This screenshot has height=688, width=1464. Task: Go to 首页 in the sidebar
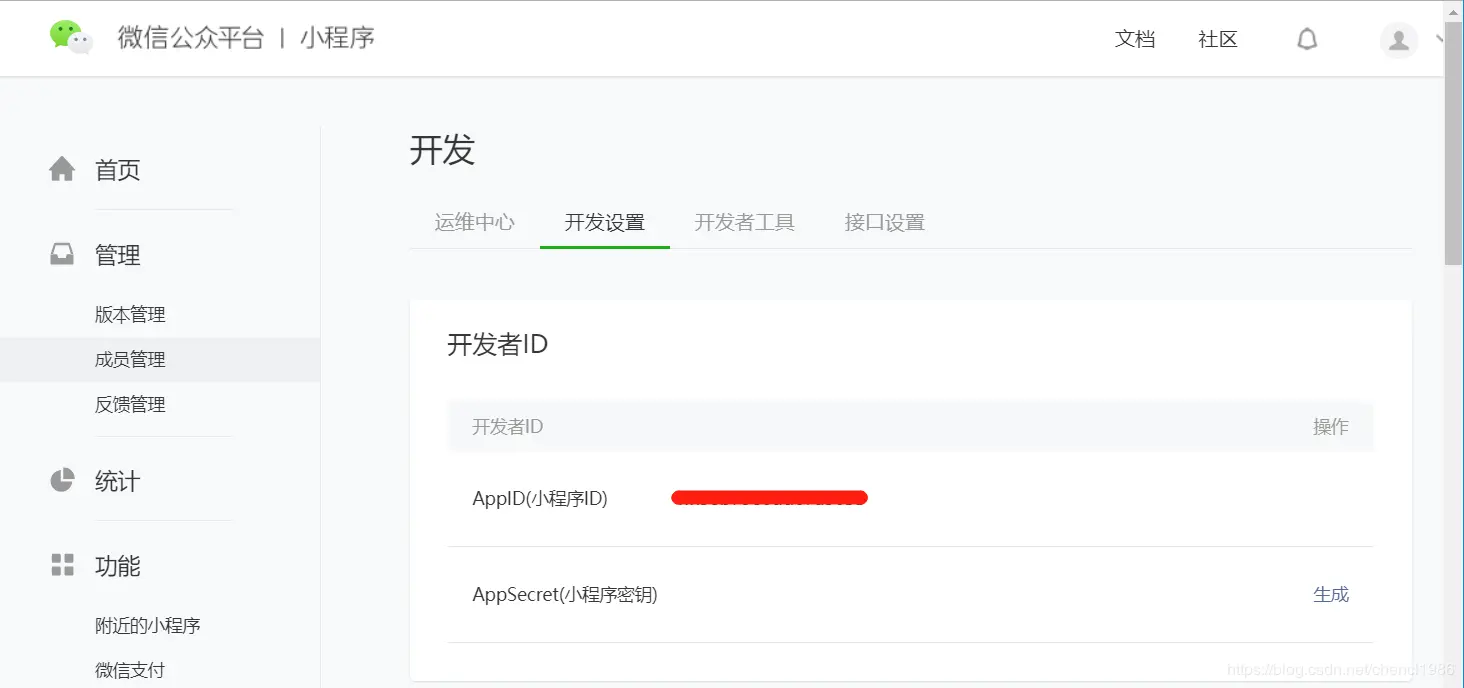[x=117, y=170]
